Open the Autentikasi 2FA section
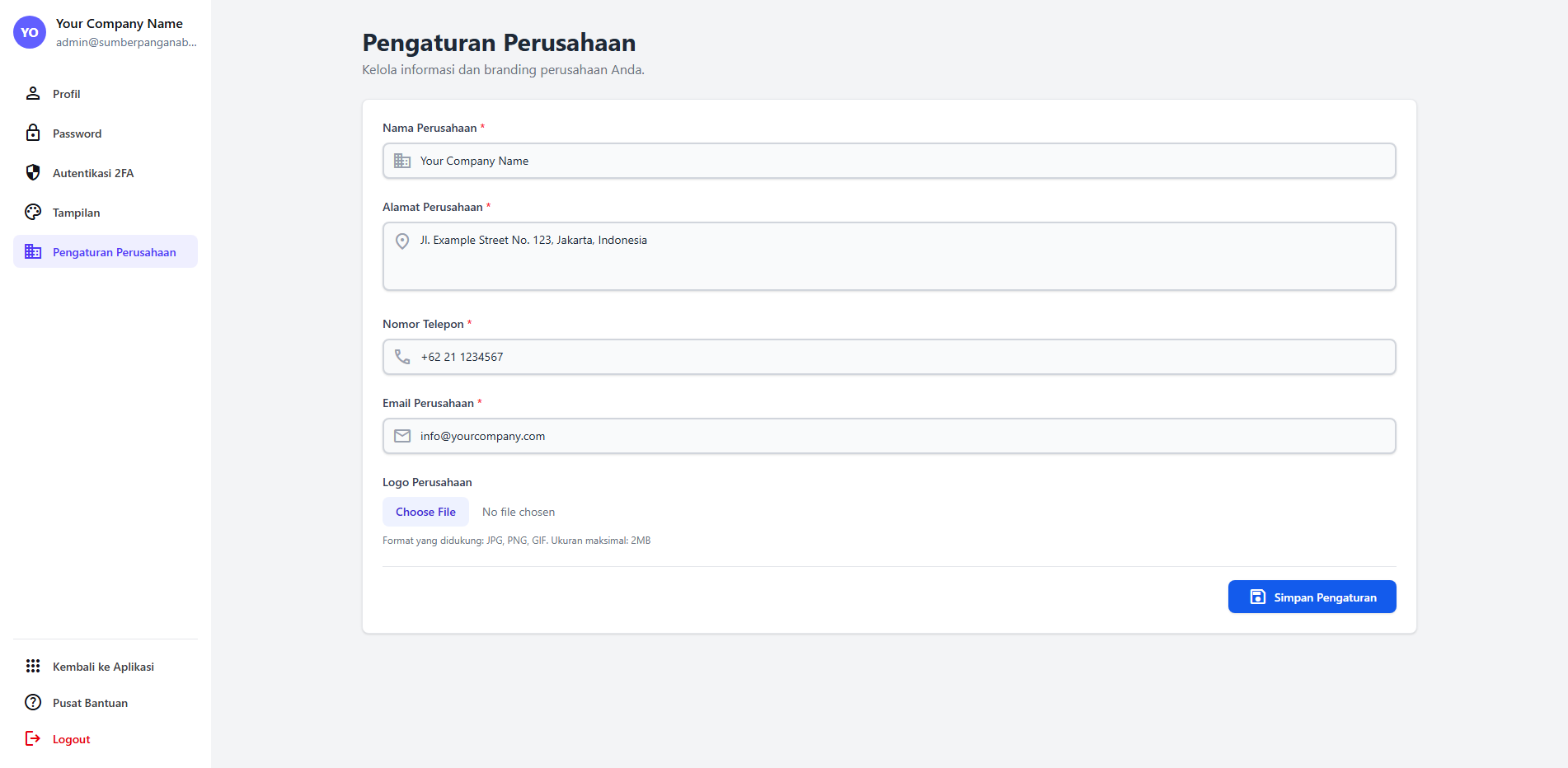Image resolution: width=1568 pixels, height=768 pixels. (93, 173)
